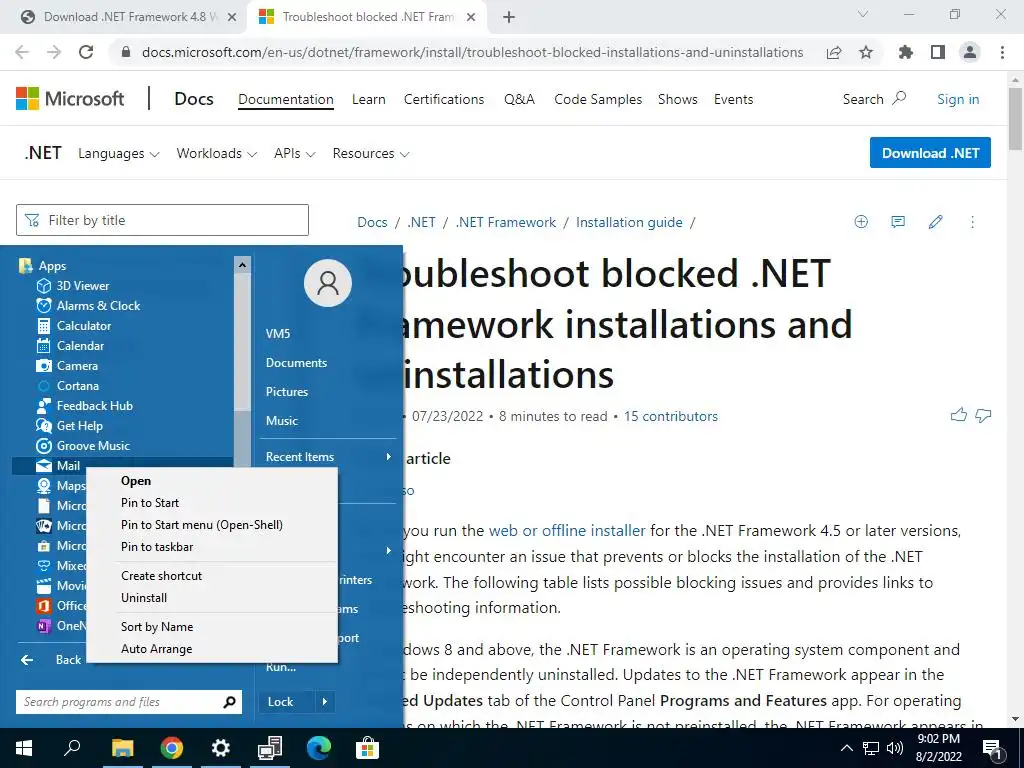Click the page vertical scrollbar thumb
The image size is (1024, 768).
pyautogui.click(x=1016, y=119)
